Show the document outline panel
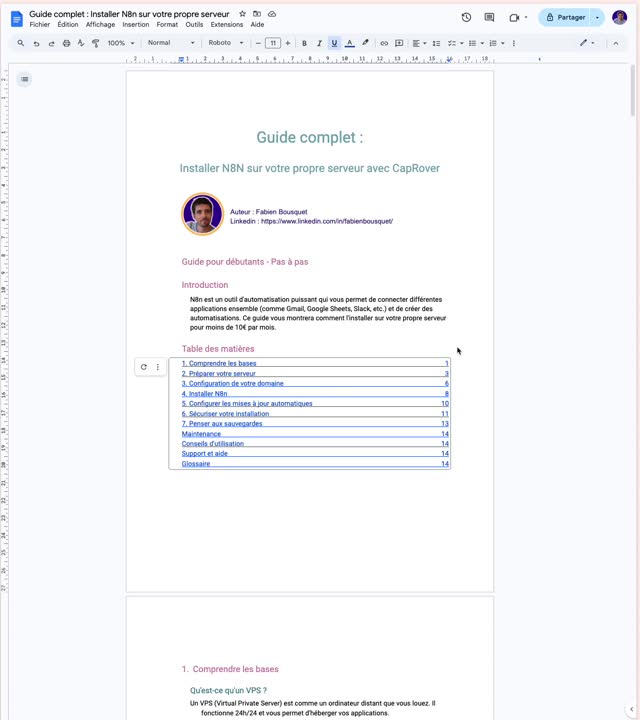The image size is (640, 720). click(24, 79)
